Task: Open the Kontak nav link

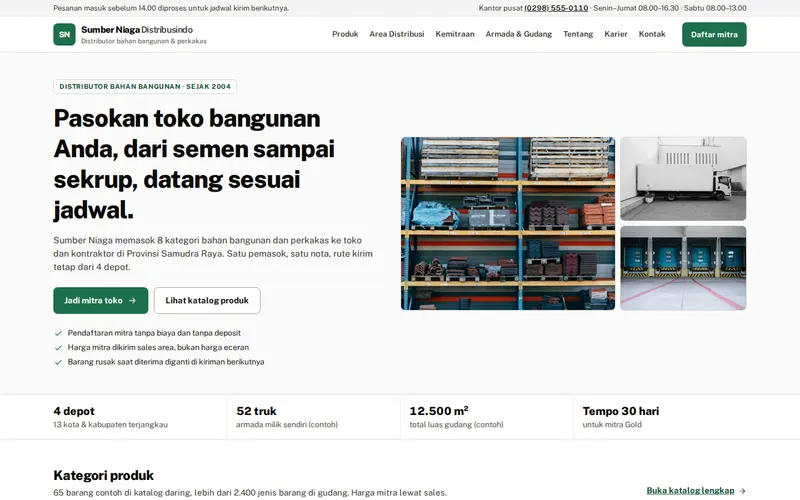Action: [x=652, y=34]
